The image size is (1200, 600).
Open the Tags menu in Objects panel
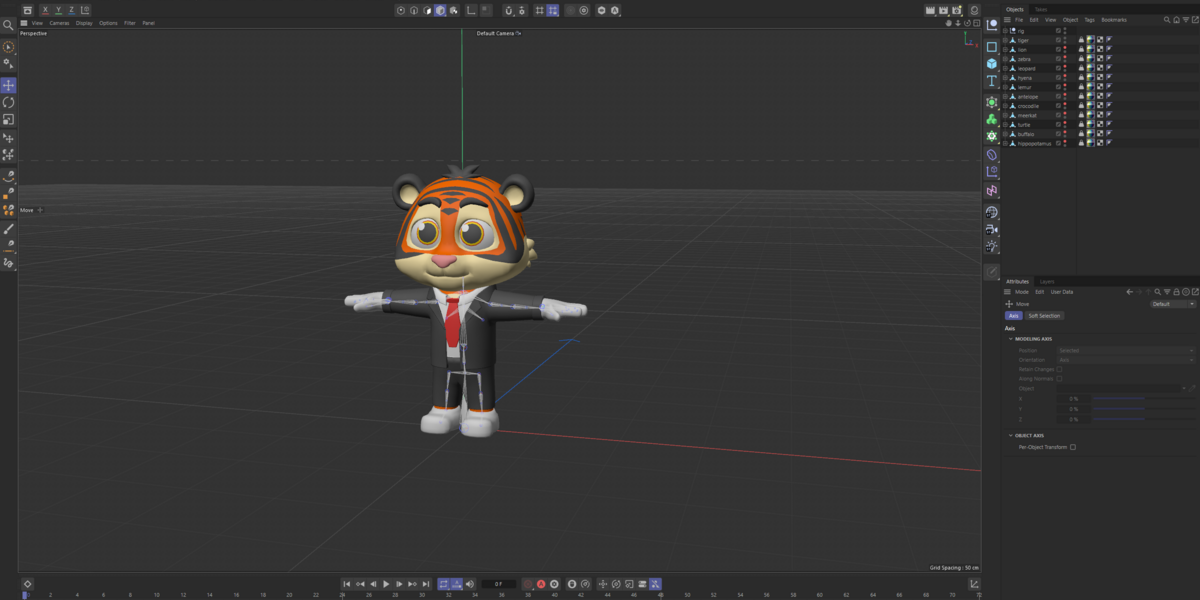coord(1089,19)
